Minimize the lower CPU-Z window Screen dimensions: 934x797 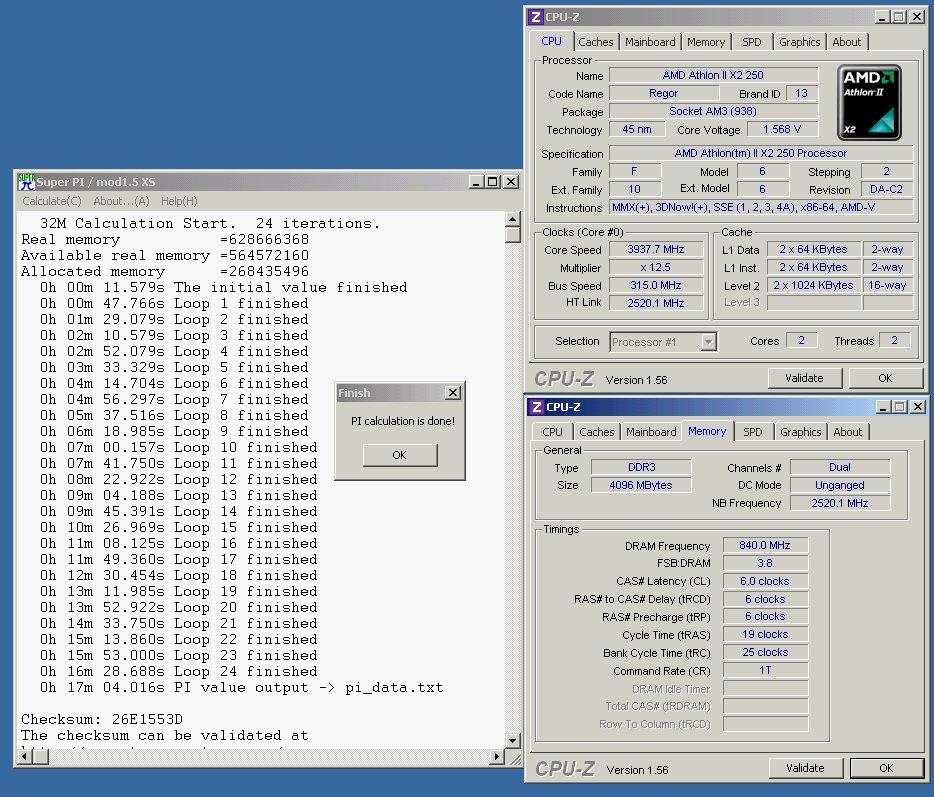pos(883,407)
